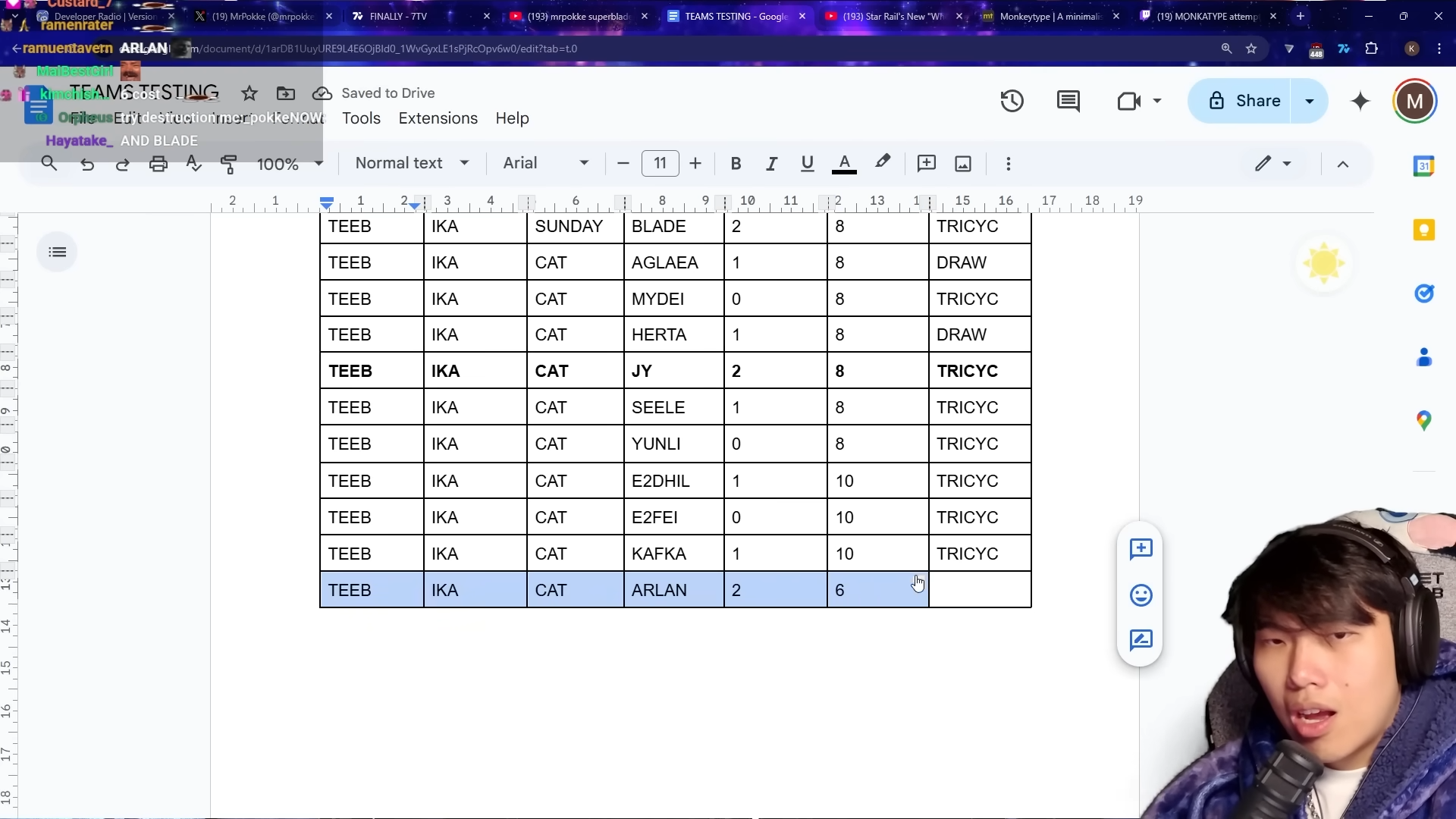The image size is (1456, 819).
Task: Add a comment from the toolbar
Action: [x=926, y=164]
